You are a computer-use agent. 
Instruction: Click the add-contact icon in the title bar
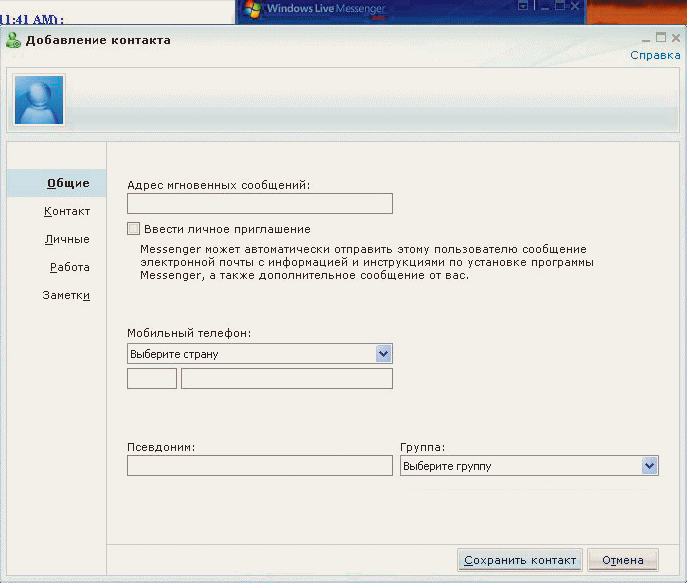coord(13,40)
